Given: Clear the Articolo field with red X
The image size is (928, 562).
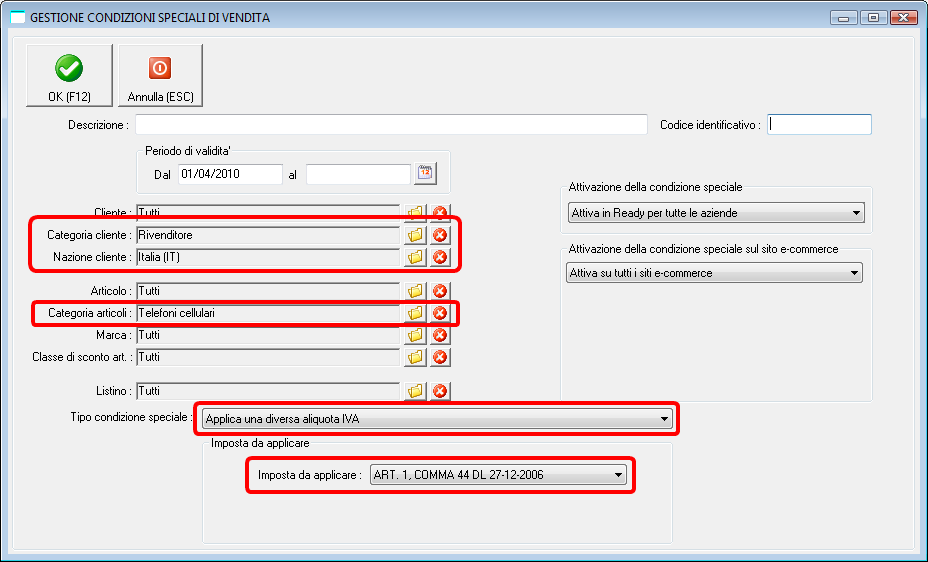Looking at the screenshot, I should coord(440,290).
